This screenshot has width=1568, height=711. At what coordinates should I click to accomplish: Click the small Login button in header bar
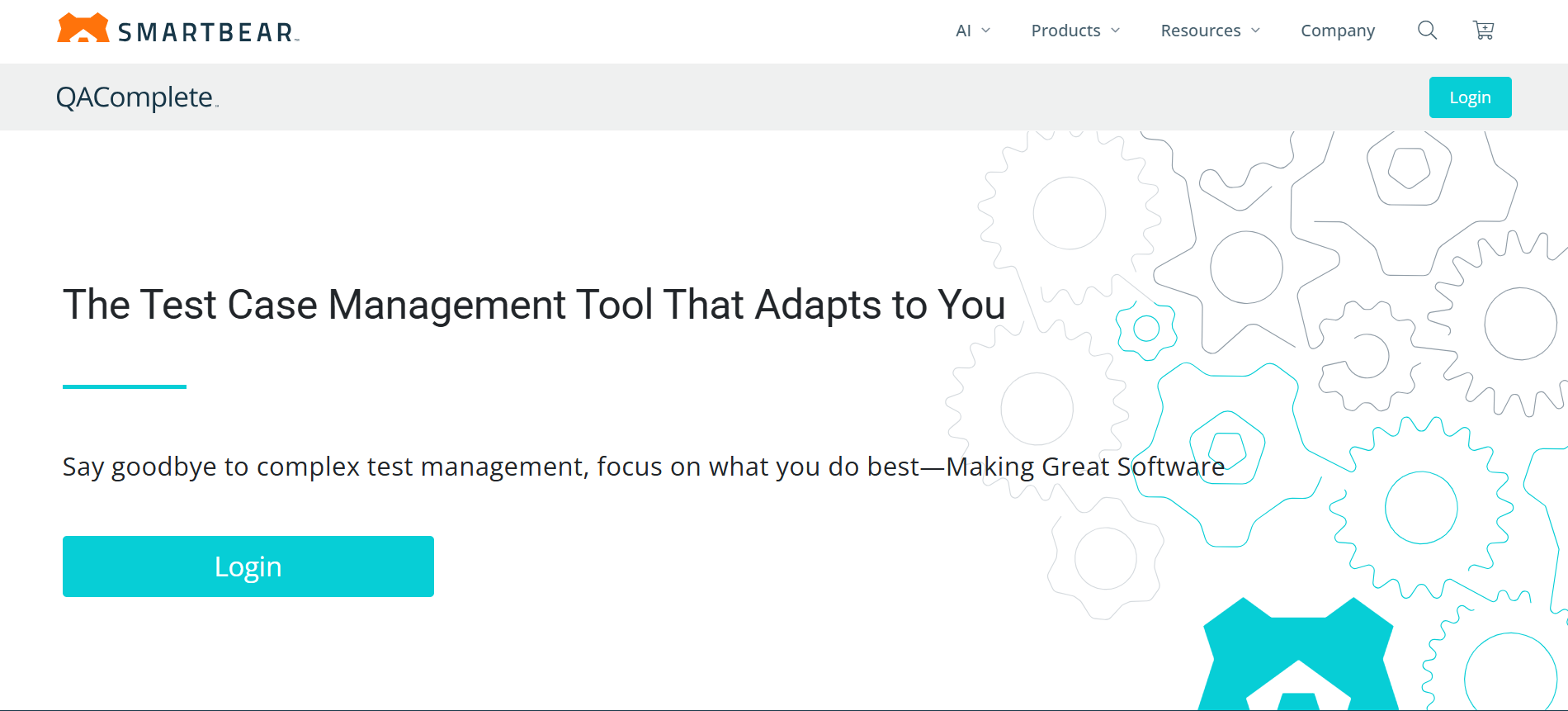point(1470,97)
